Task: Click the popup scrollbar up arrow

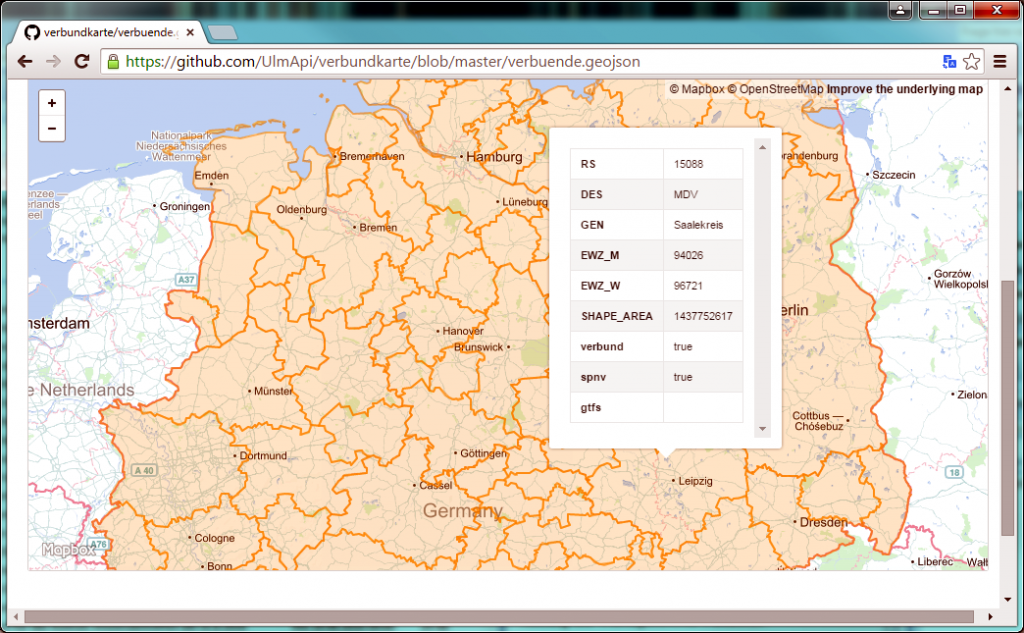Action: click(x=762, y=147)
